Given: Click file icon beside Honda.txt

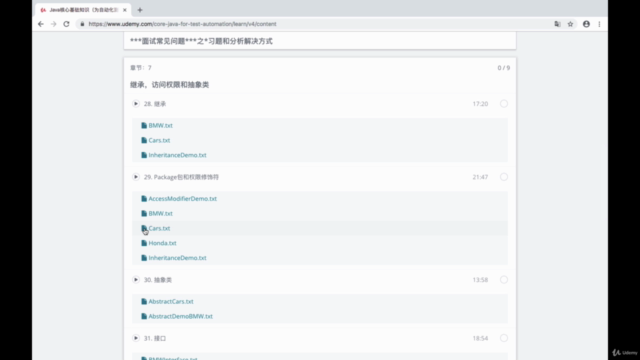Looking at the screenshot, I should (x=144, y=243).
